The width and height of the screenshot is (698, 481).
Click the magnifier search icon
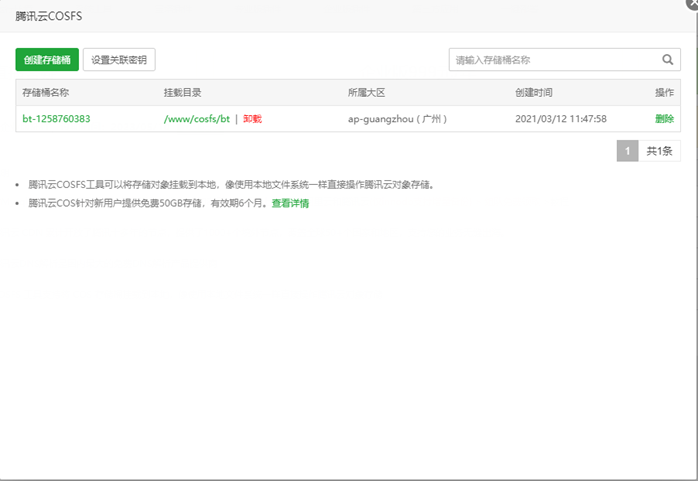667,60
